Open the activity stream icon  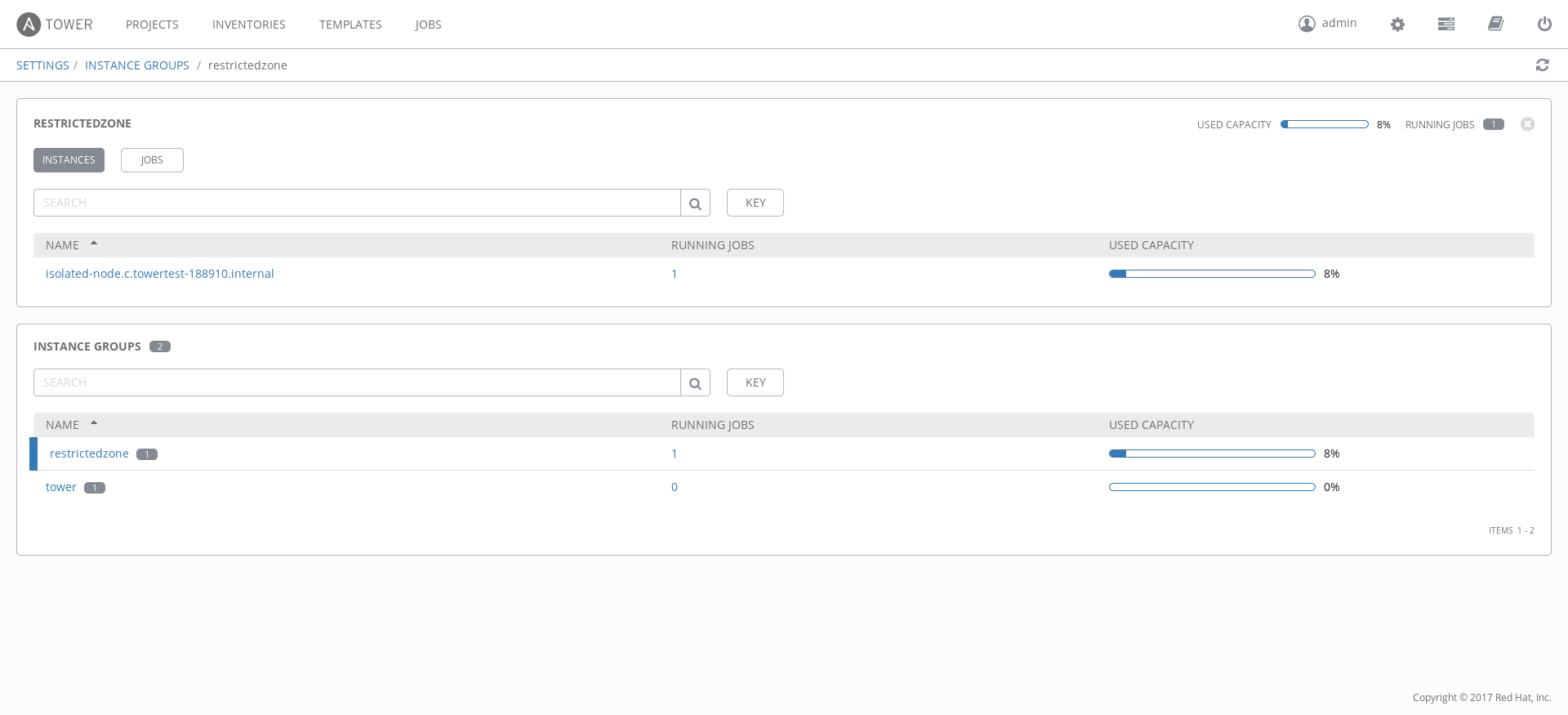[x=1445, y=25]
